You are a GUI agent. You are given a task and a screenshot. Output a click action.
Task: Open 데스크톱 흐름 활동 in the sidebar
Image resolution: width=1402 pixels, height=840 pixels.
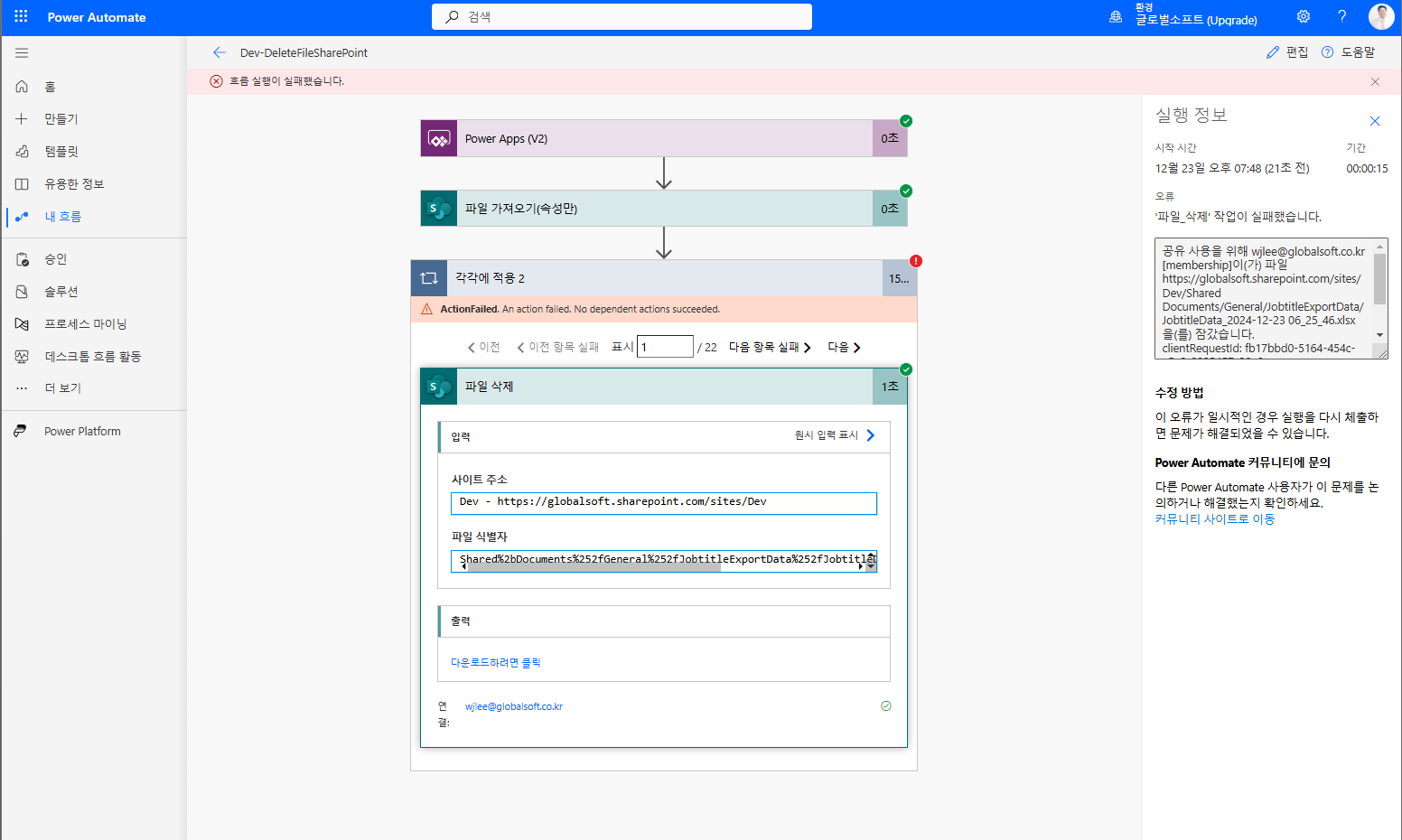point(94,357)
